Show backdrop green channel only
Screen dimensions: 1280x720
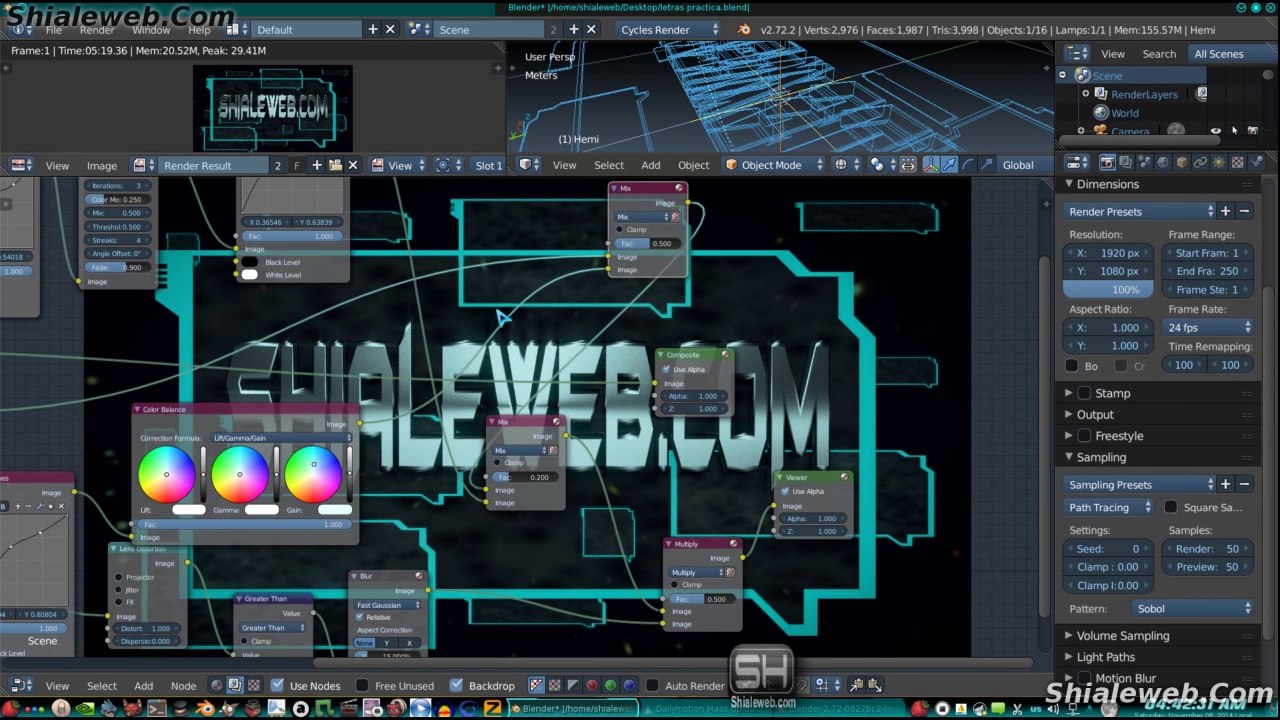[x=610, y=685]
